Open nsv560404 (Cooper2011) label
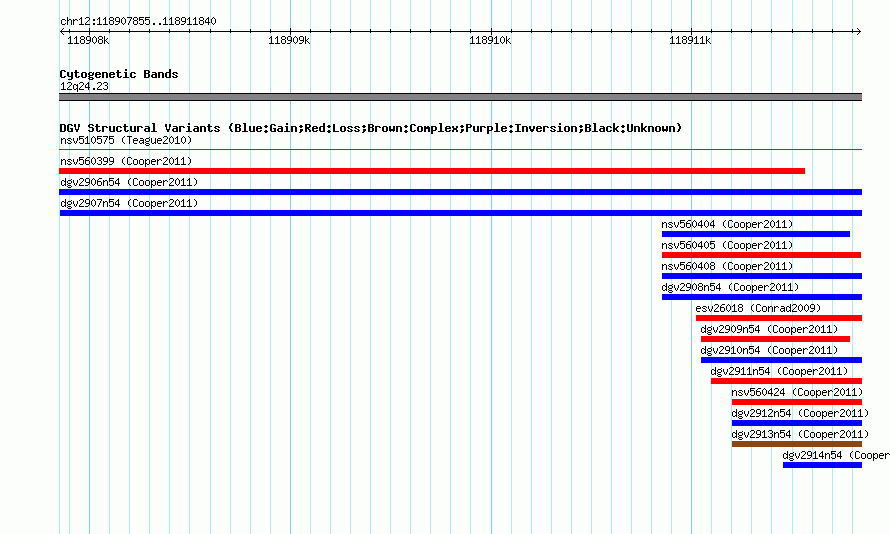The height and width of the screenshot is (534, 890). (x=727, y=224)
